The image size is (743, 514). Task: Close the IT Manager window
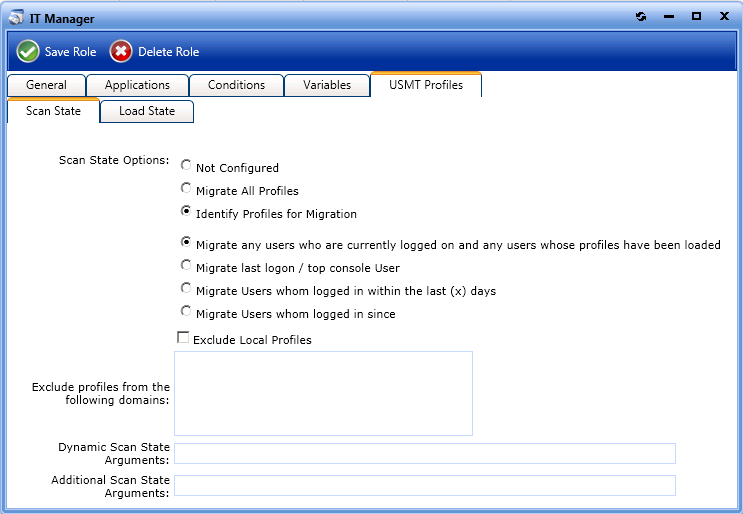click(724, 16)
